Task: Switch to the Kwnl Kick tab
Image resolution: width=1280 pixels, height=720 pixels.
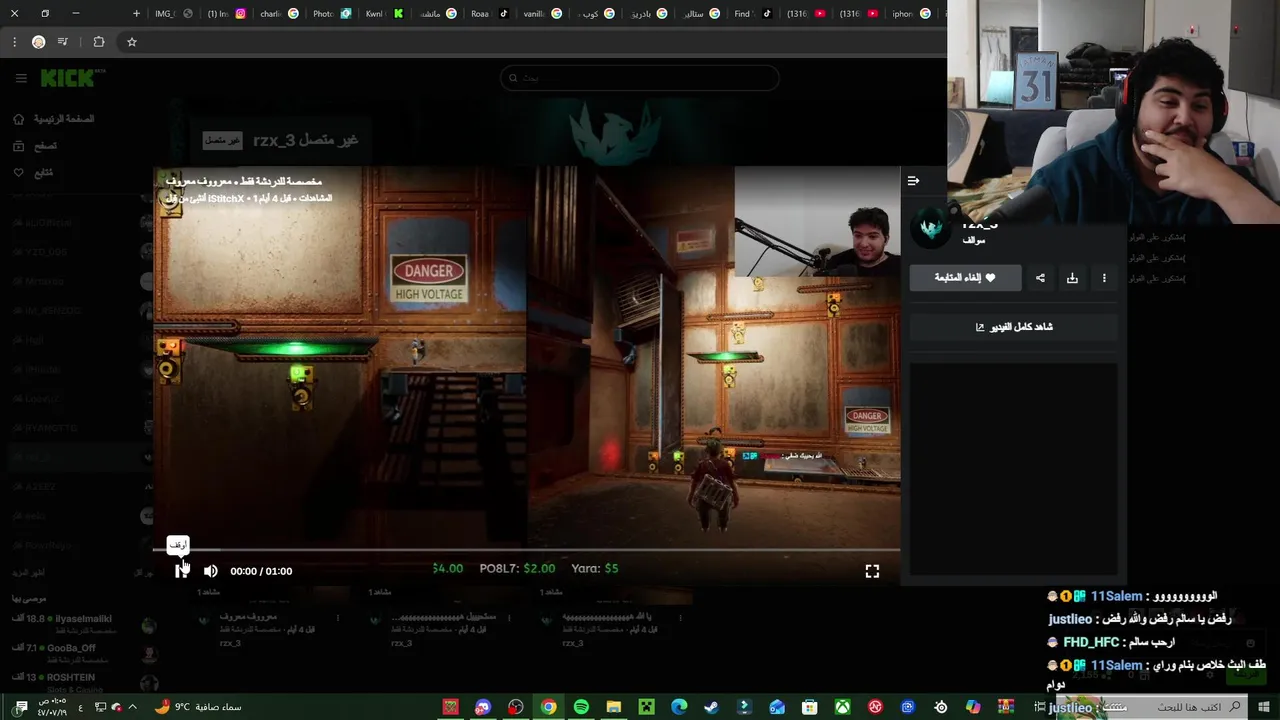Action: point(385,14)
